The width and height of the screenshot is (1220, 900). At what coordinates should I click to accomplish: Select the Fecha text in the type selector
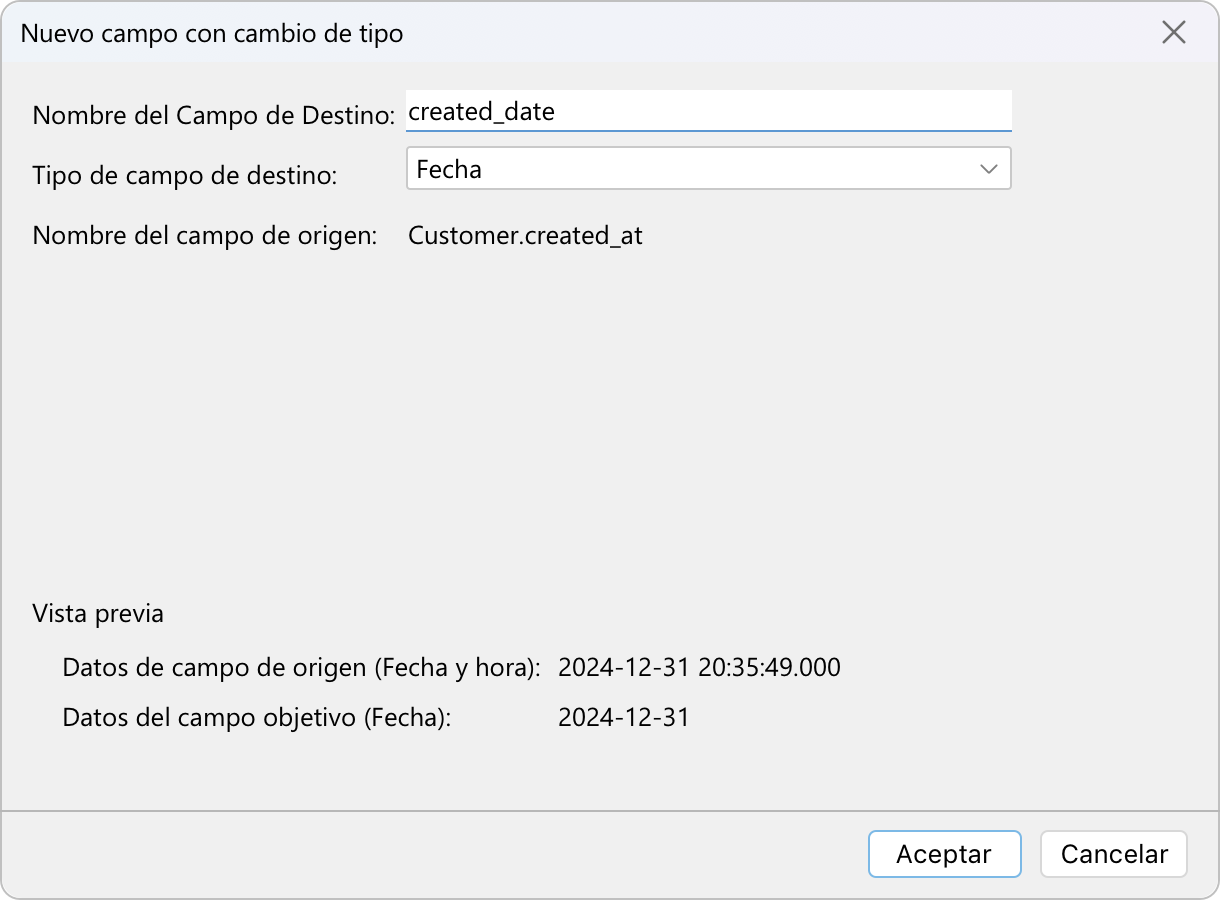449,169
